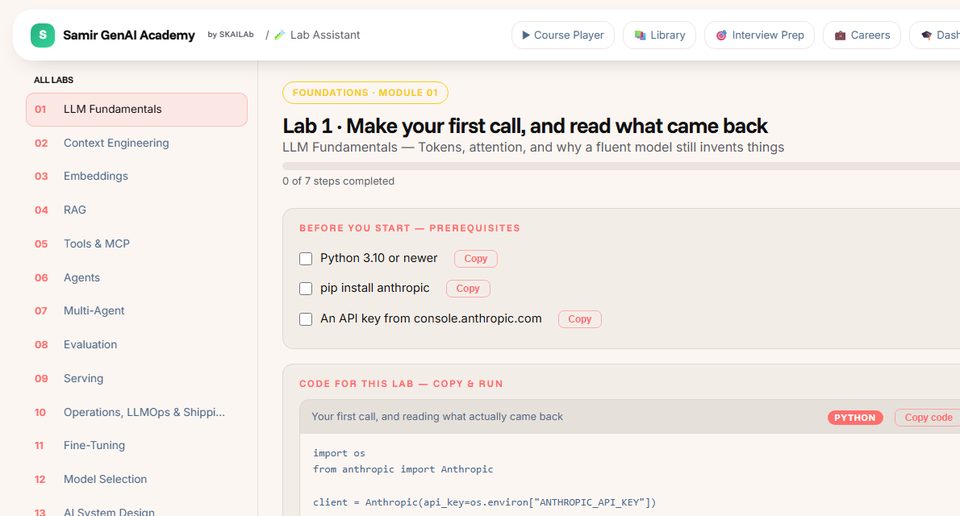This screenshot has height=516, width=960.
Task: Copy the console.anthropic.com API key line
Action: tap(579, 319)
